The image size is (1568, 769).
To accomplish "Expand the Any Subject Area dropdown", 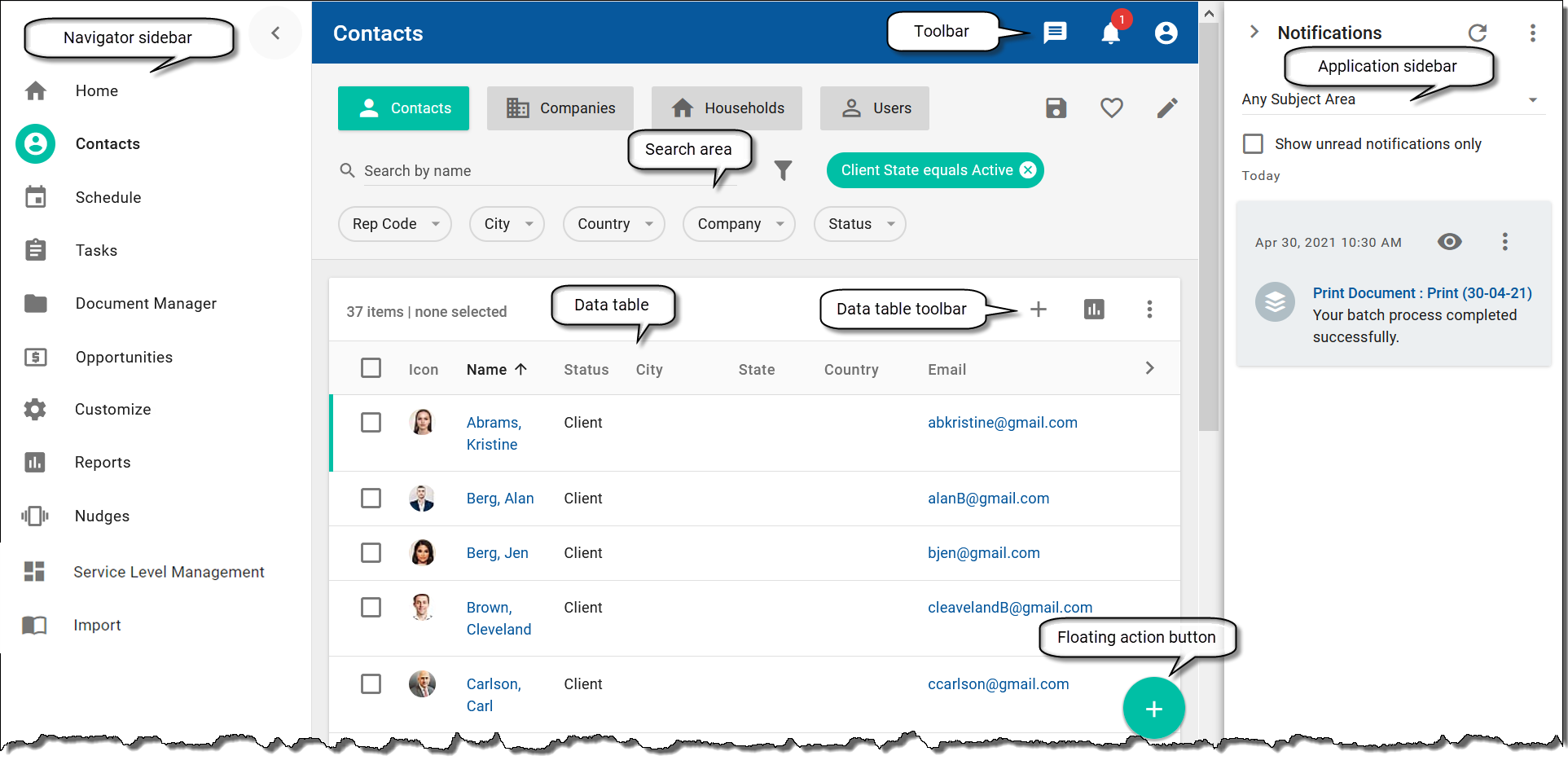I will [x=1533, y=99].
